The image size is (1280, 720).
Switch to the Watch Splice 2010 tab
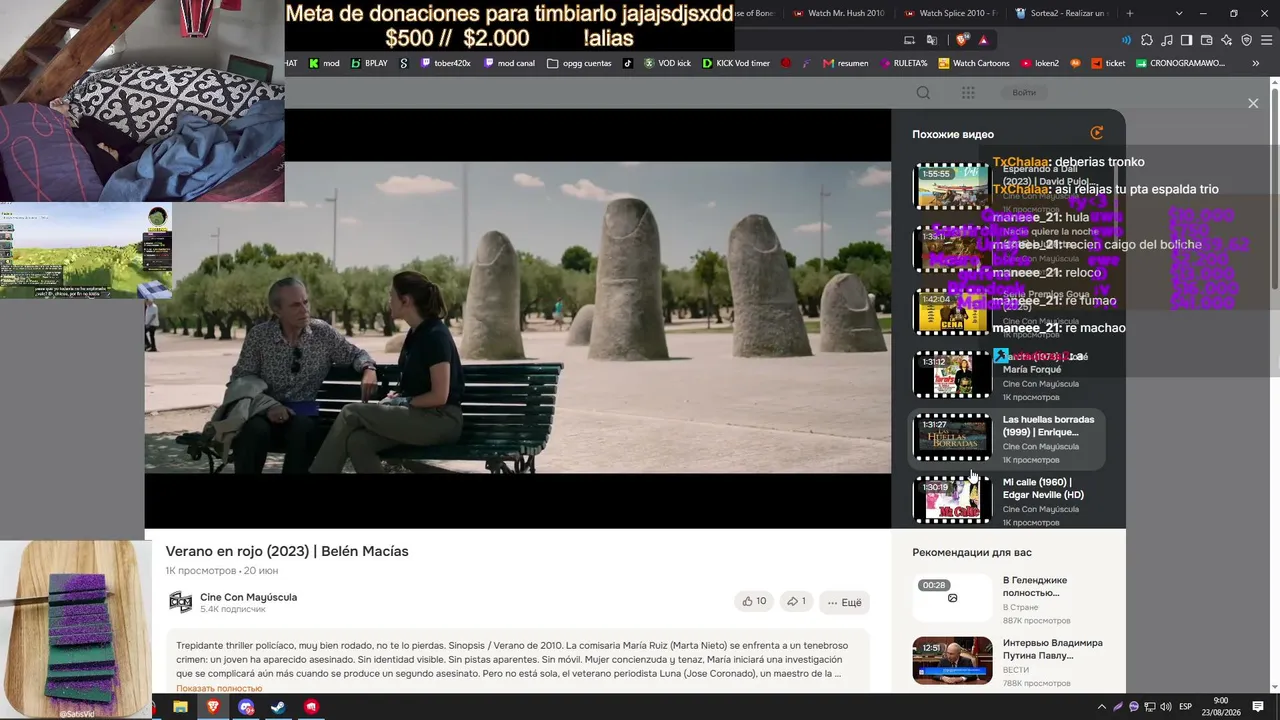click(x=951, y=13)
